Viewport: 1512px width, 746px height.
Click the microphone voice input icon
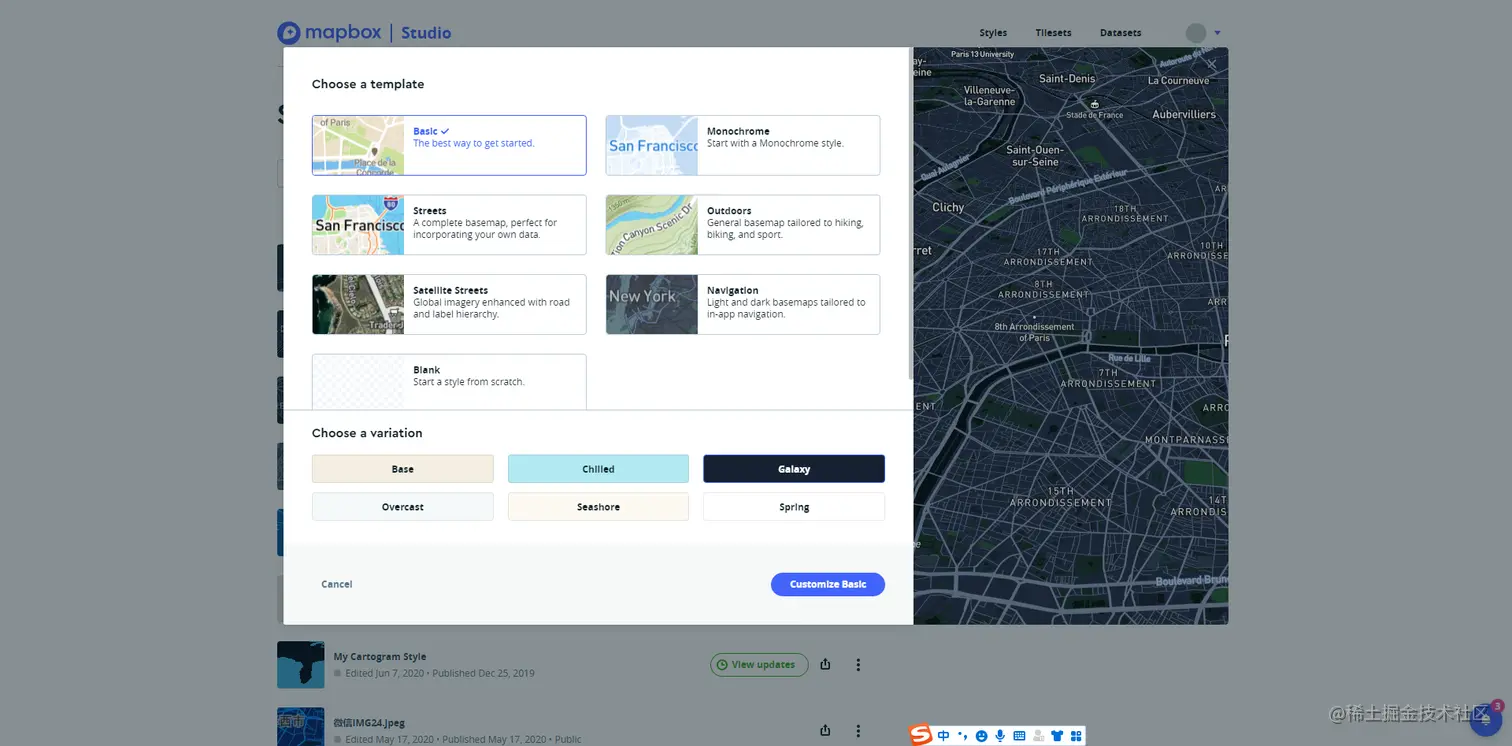pyautogui.click(x=1000, y=736)
